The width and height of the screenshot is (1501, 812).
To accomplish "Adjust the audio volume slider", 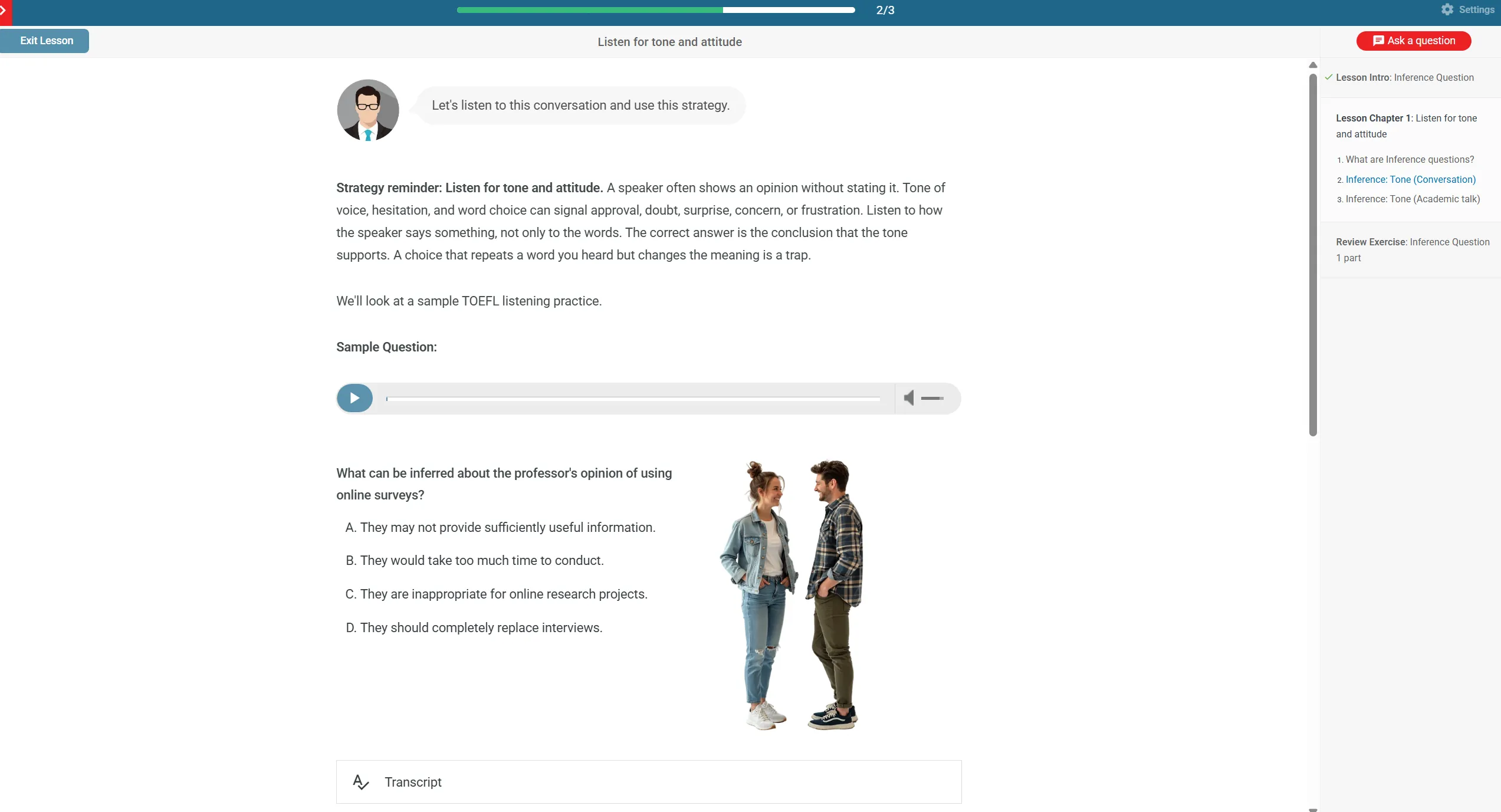I will point(932,399).
